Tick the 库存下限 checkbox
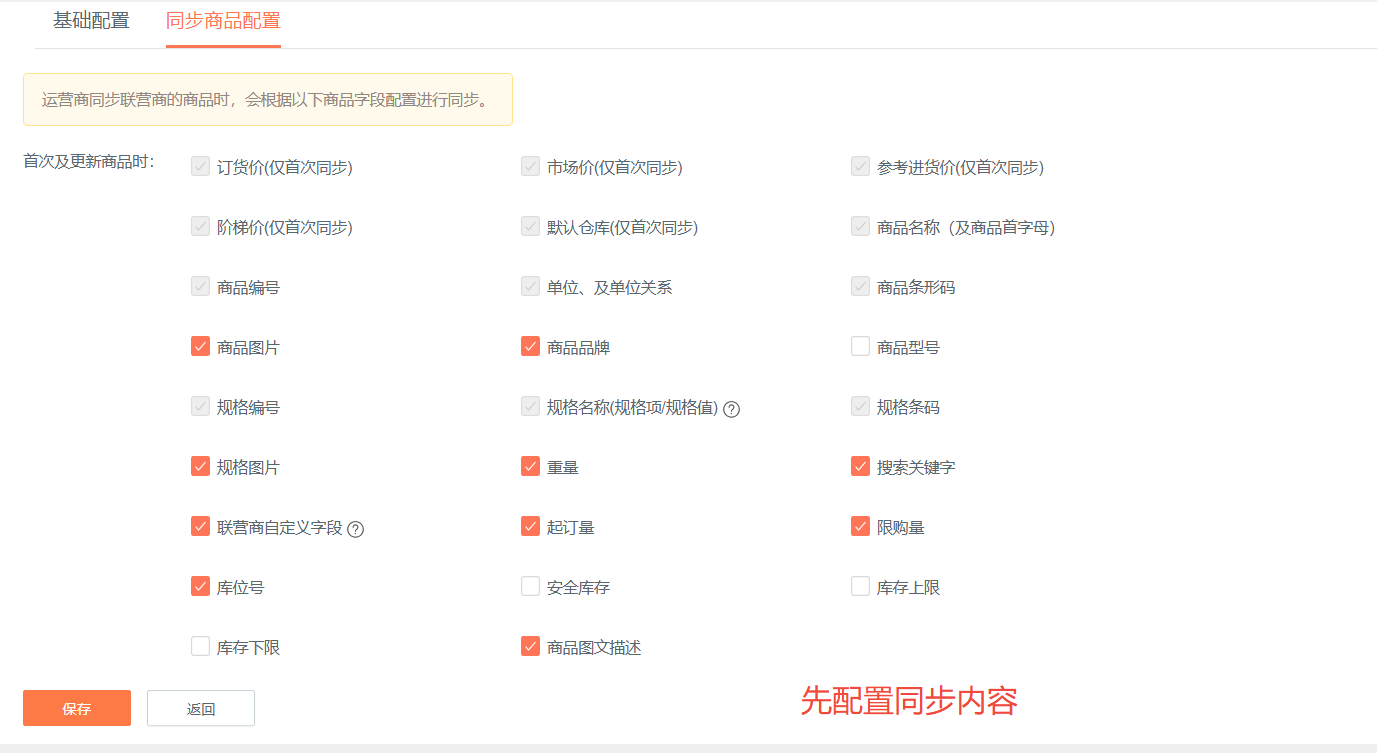1377x753 pixels. tap(200, 646)
